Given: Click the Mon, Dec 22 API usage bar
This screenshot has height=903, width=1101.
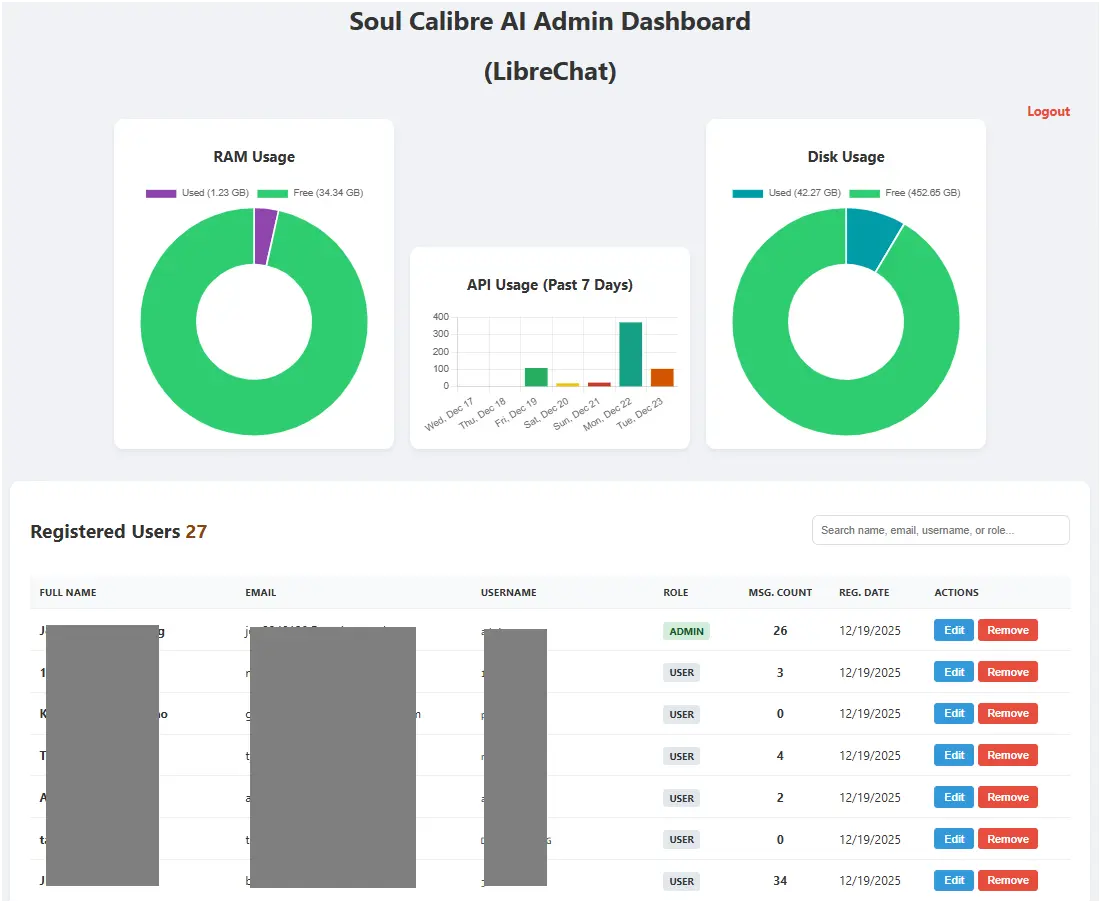Looking at the screenshot, I should click(x=631, y=354).
